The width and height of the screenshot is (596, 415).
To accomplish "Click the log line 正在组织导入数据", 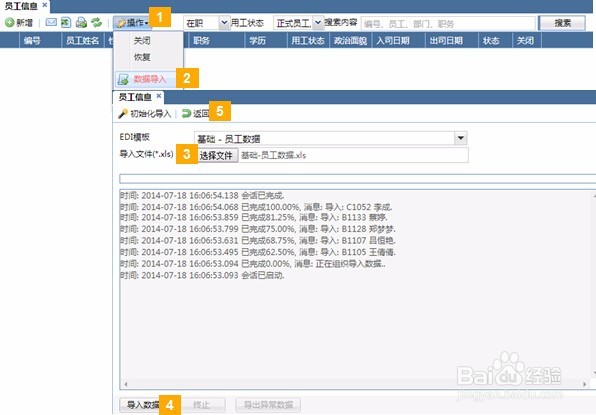I will point(253,264).
